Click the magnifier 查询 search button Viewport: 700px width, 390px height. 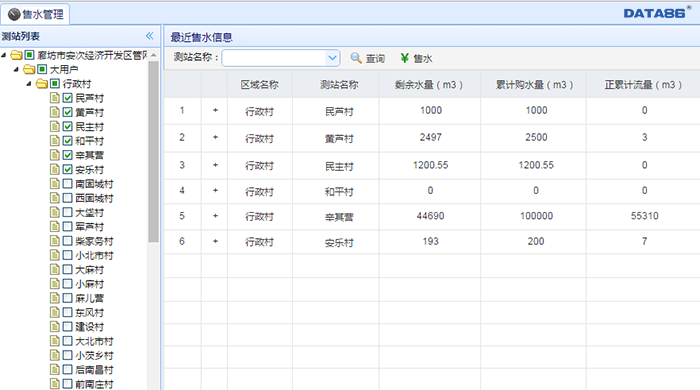point(367,58)
